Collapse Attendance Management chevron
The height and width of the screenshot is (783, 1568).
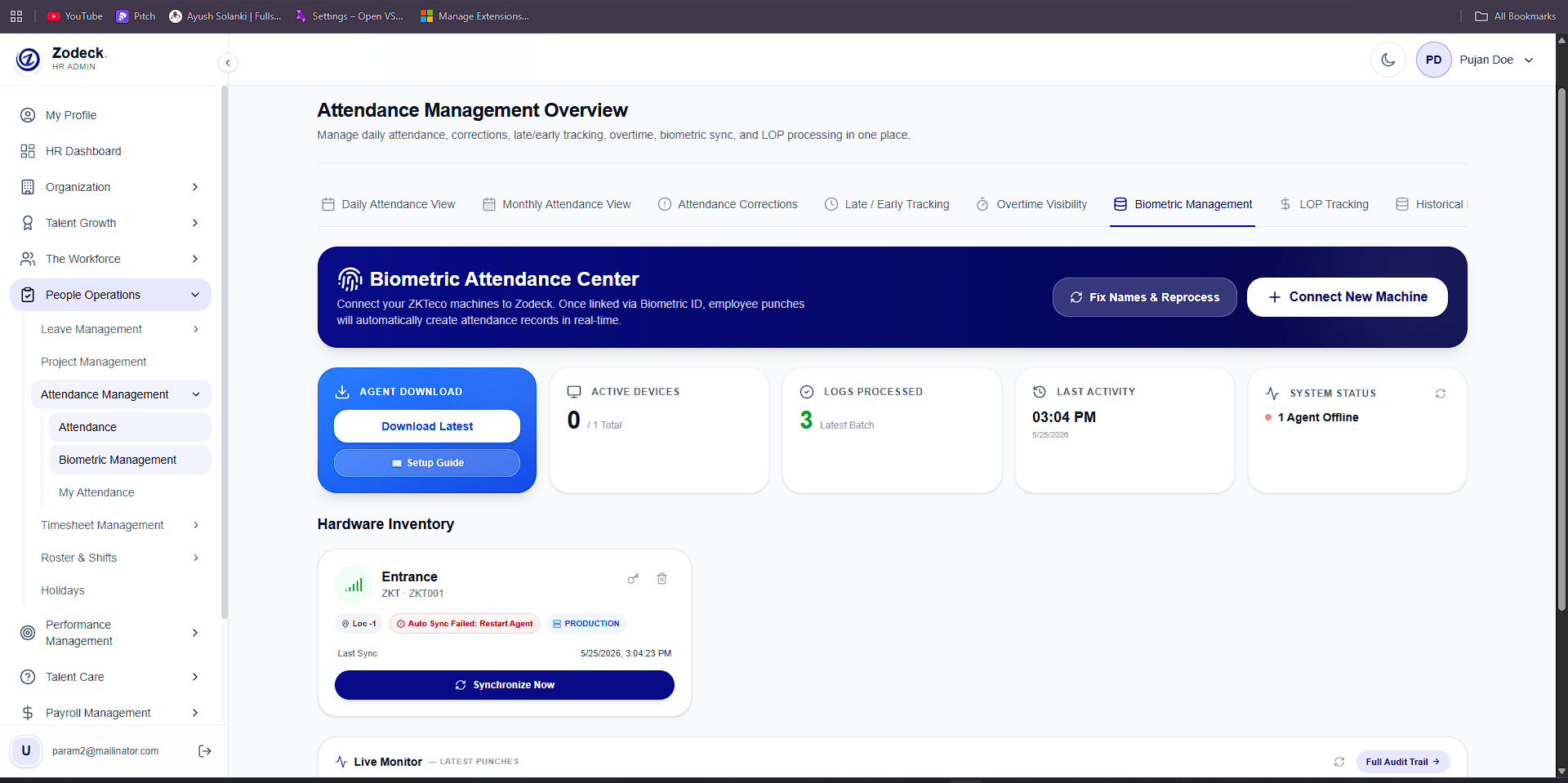[x=196, y=394]
